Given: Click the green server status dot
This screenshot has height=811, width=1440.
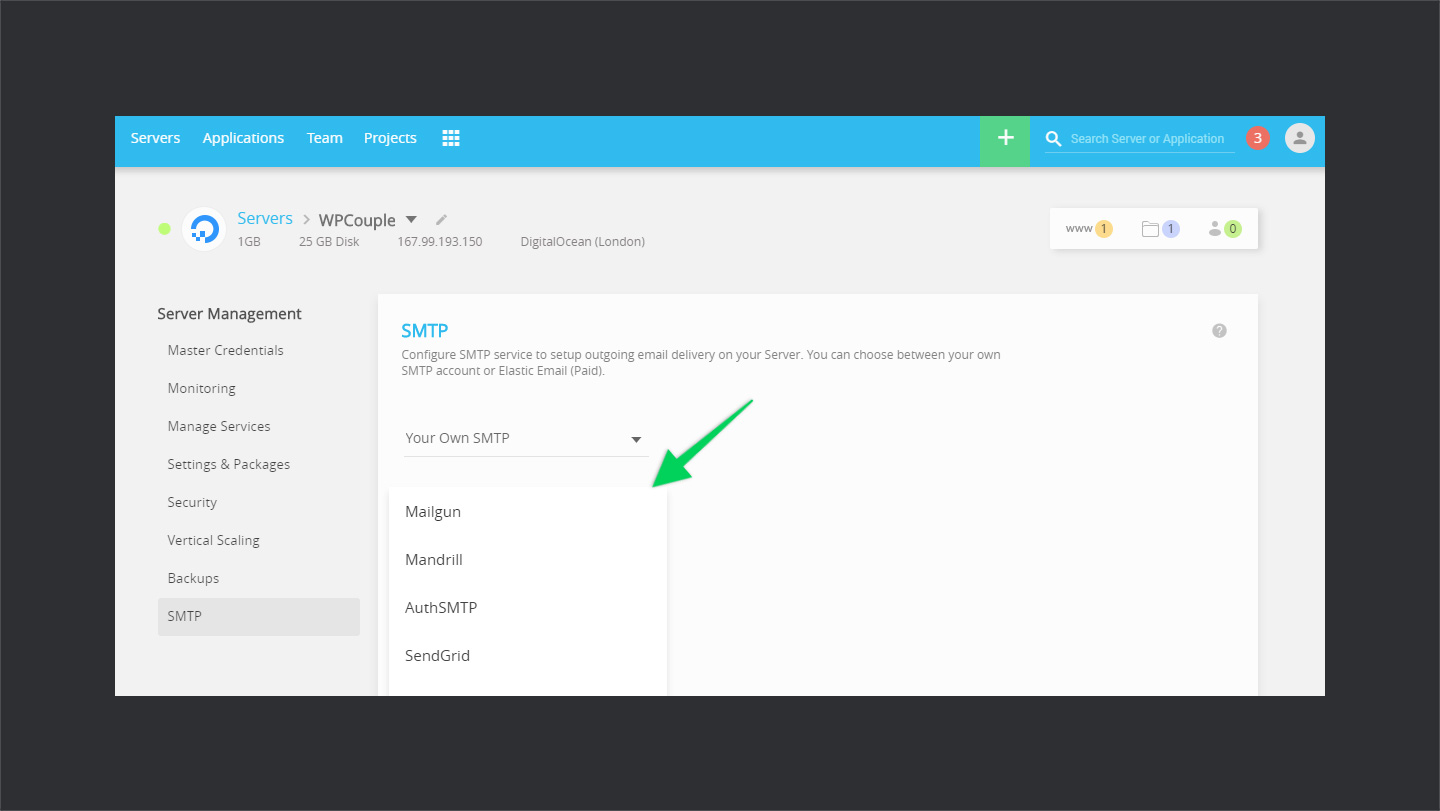Looking at the screenshot, I should tap(164, 229).
